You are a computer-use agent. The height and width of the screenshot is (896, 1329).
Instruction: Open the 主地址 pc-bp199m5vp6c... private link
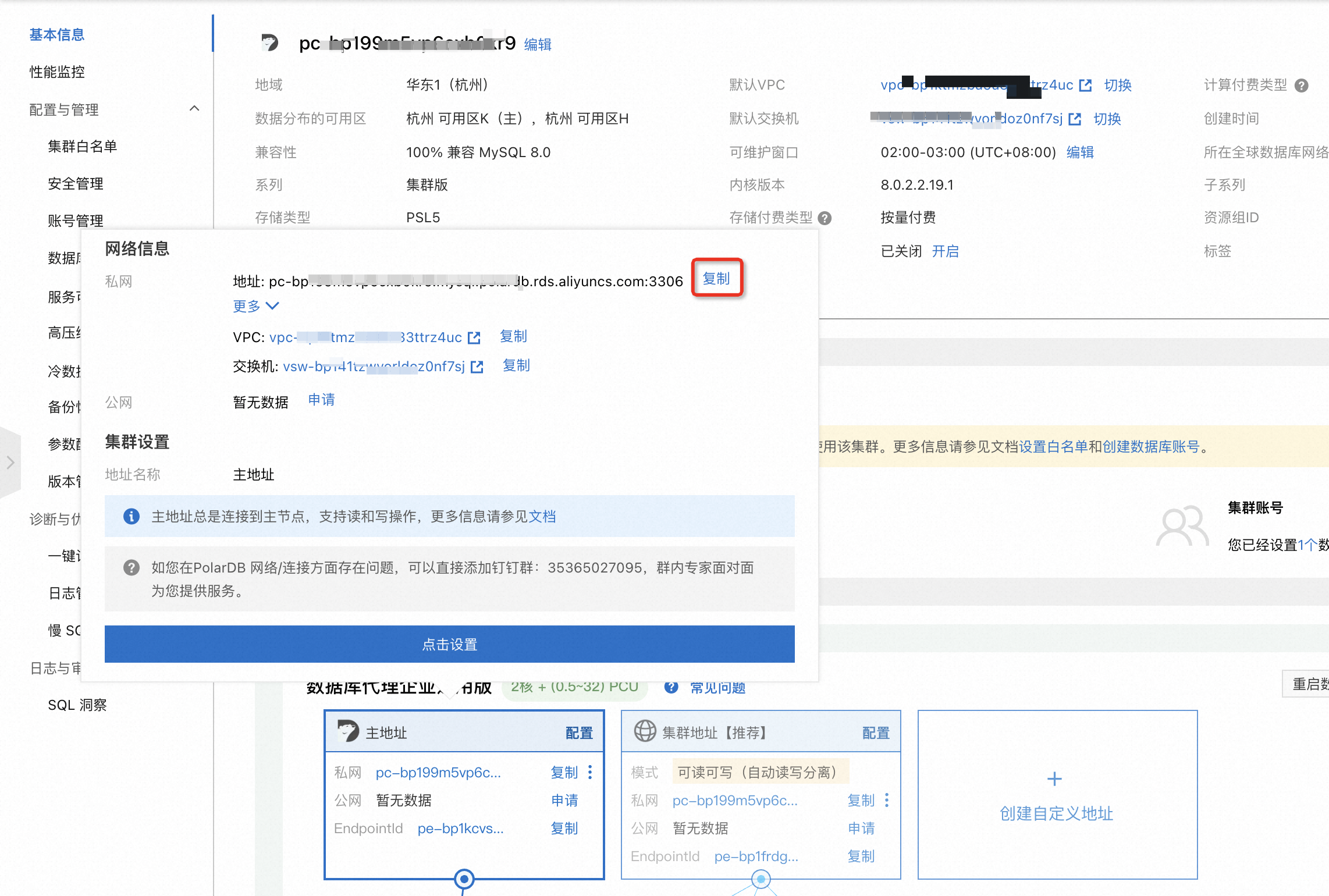[x=438, y=773]
